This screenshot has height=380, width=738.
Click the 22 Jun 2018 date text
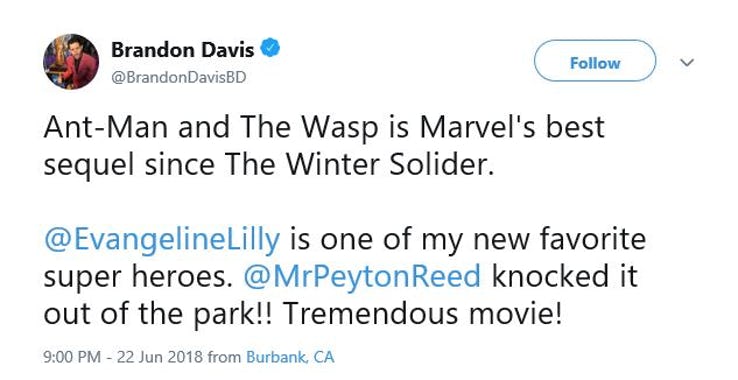[160, 357]
